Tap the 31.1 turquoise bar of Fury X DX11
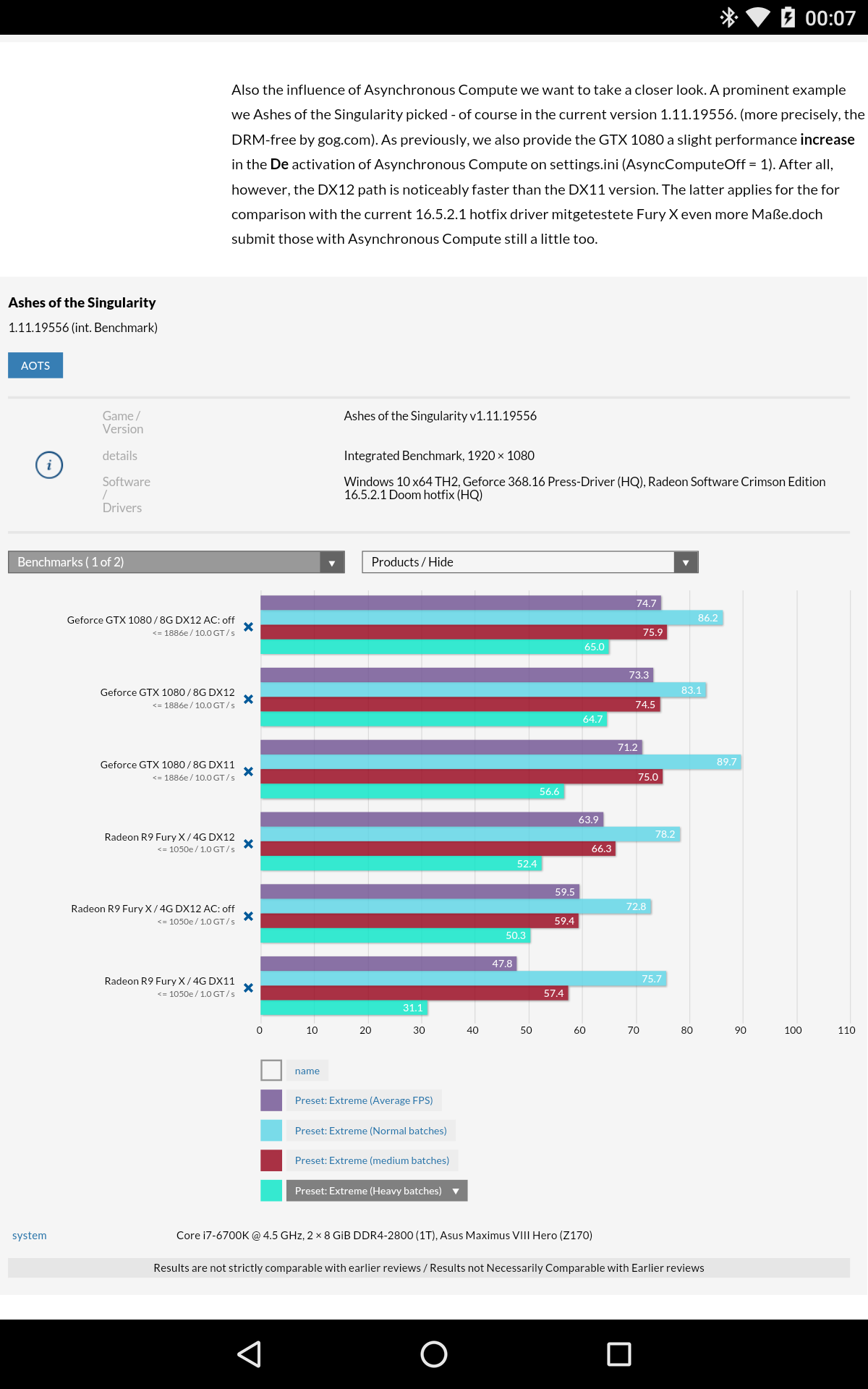The height and width of the screenshot is (1389, 868). pyautogui.click(x=344, y=1008)
